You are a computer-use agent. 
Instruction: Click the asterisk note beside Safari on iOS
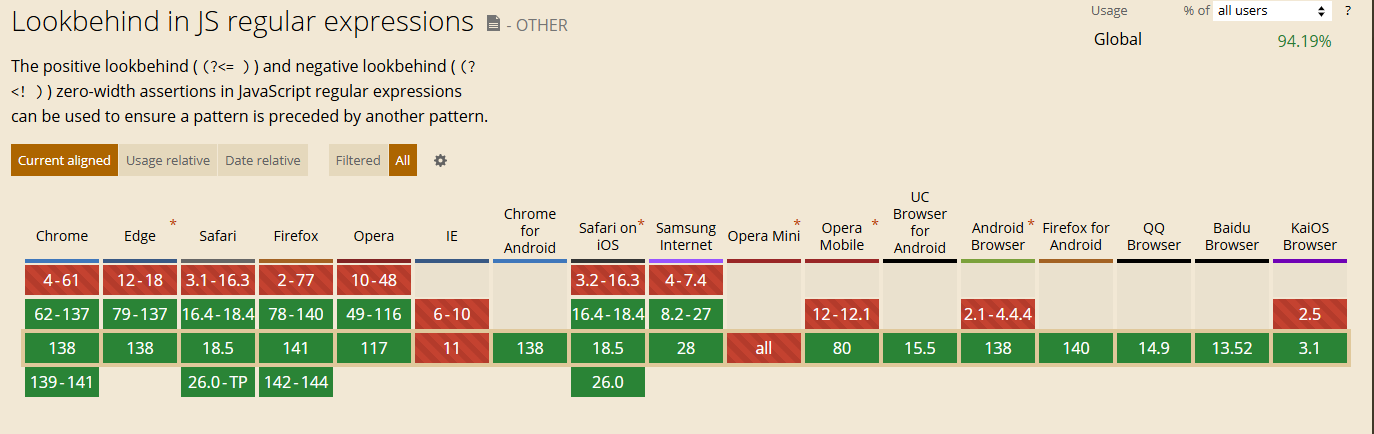641,222
